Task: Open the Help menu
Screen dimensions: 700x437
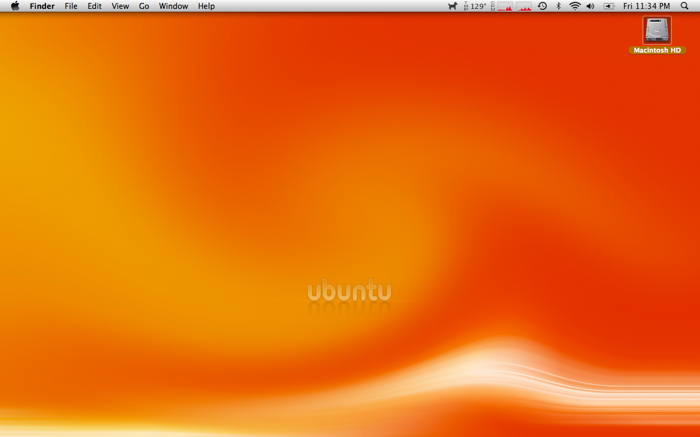Action: coord(206,6)
